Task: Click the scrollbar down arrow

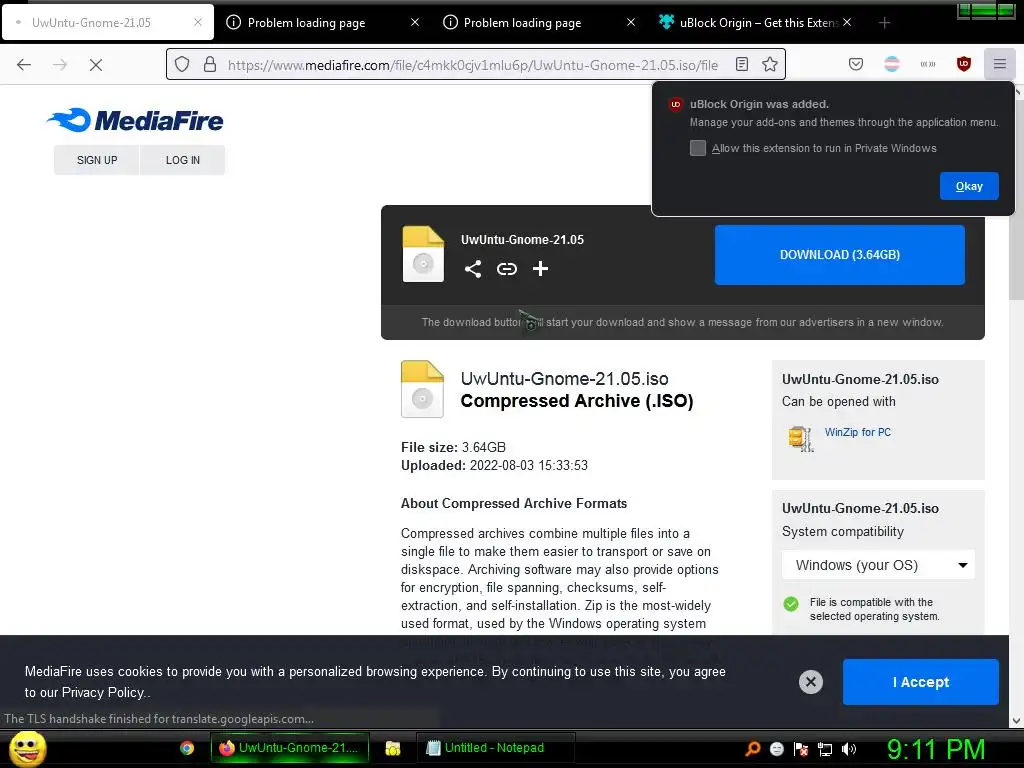Action: pos(1017,721)
